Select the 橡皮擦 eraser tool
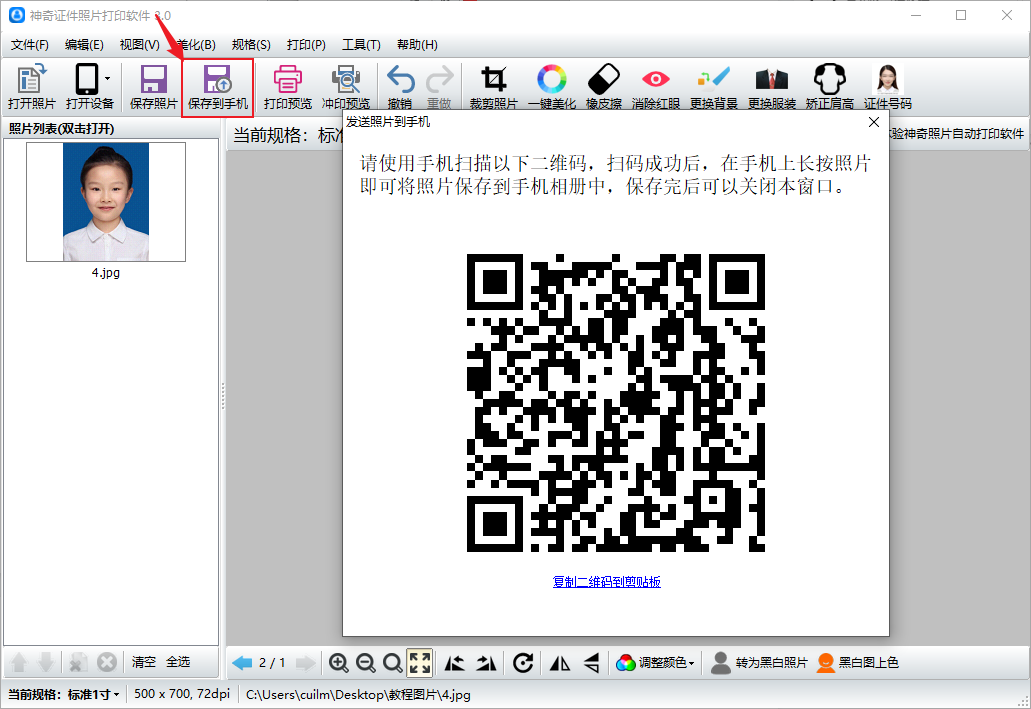The height and width of the screenshot is (709, 1031). click(604, 87)
